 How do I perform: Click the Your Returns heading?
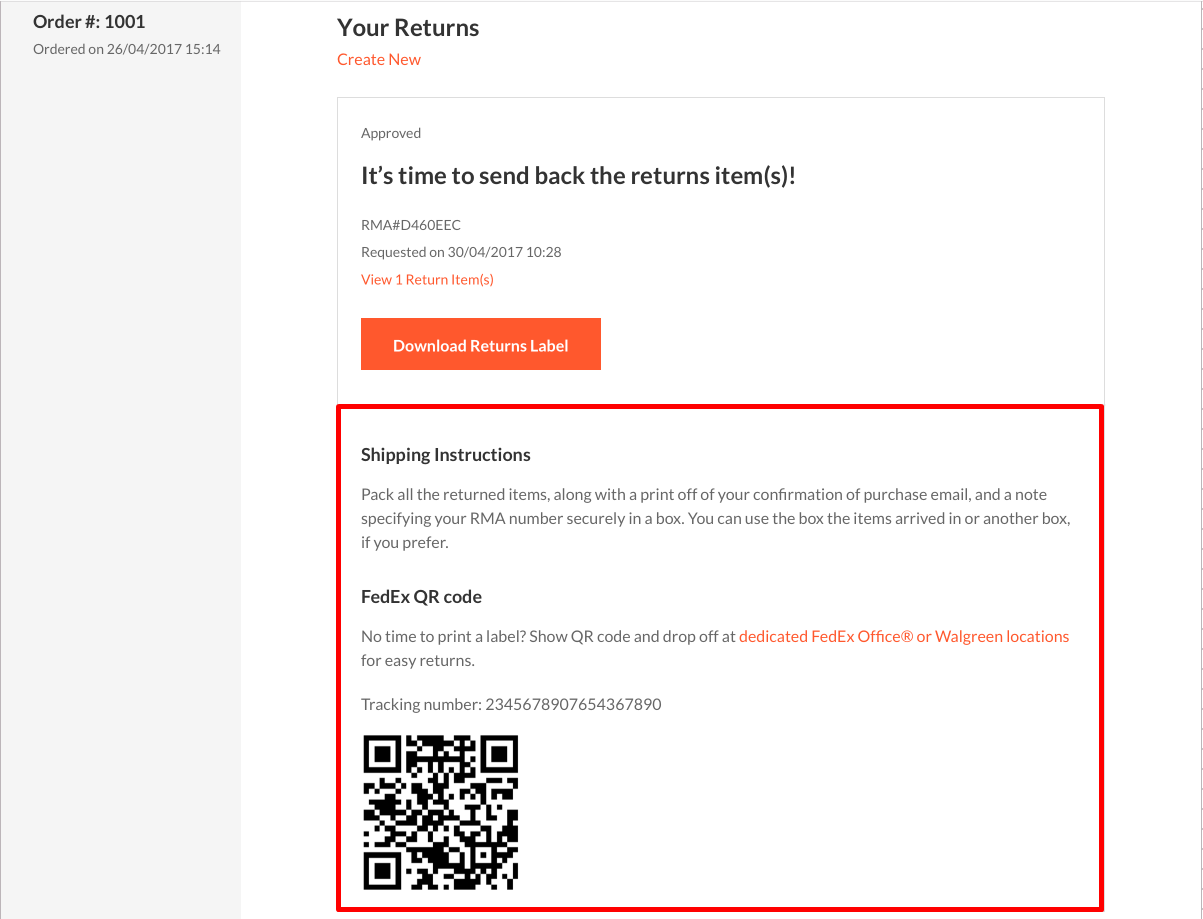pyautogui.click(x=408, y=27)
